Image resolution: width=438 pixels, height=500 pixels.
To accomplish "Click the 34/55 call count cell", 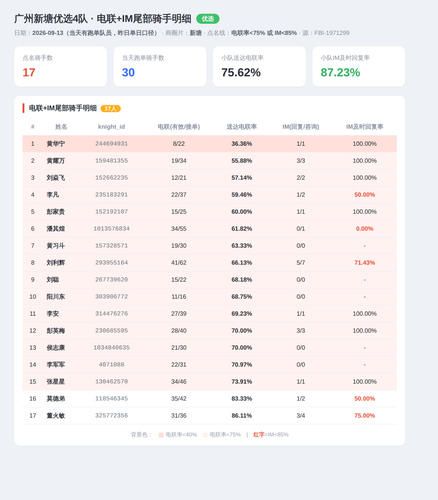I will point(179,229).
